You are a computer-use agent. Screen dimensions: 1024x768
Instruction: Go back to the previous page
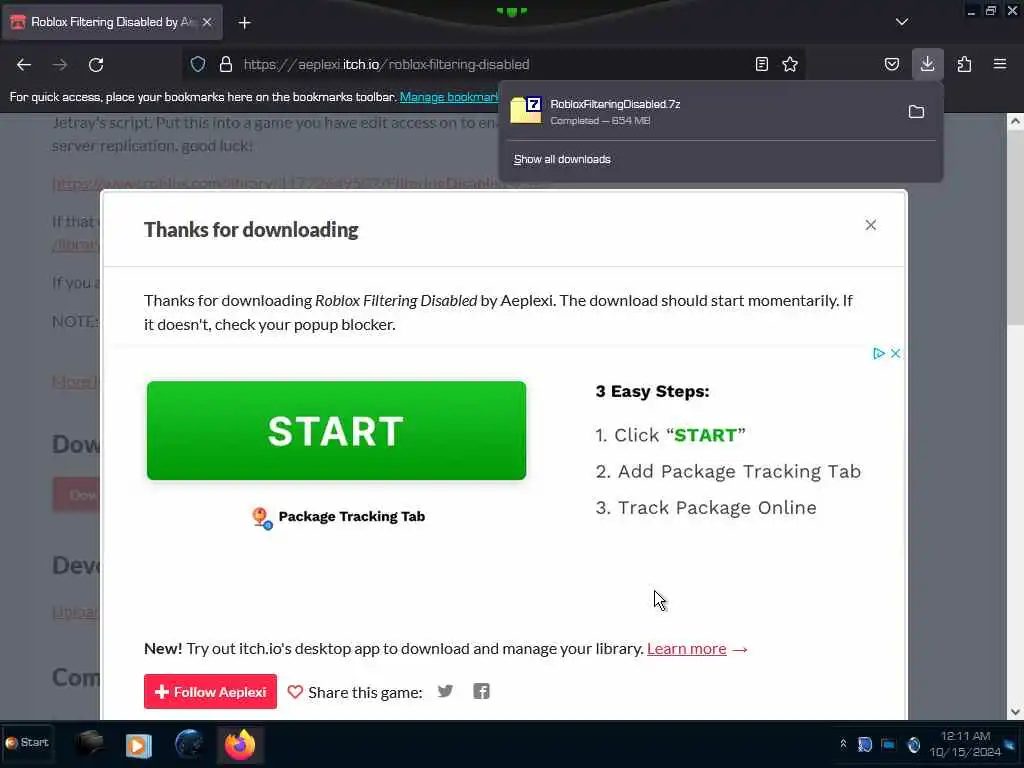(x=24, y=65)
